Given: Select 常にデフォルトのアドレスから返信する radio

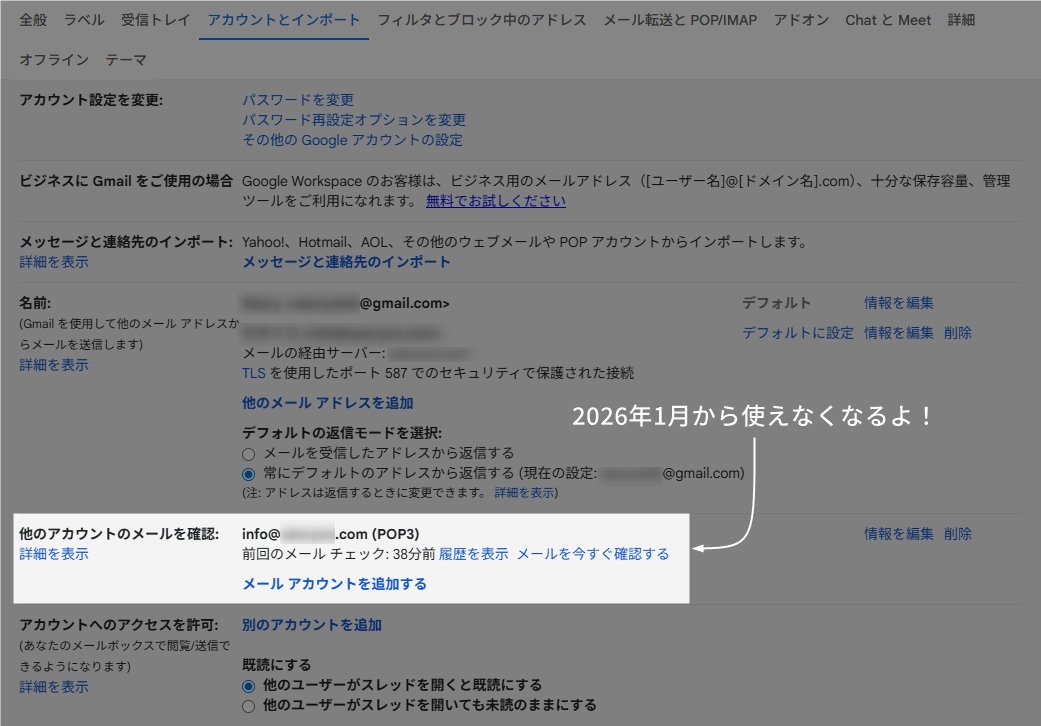Looking at the screenshot, I should coord(248,474).
